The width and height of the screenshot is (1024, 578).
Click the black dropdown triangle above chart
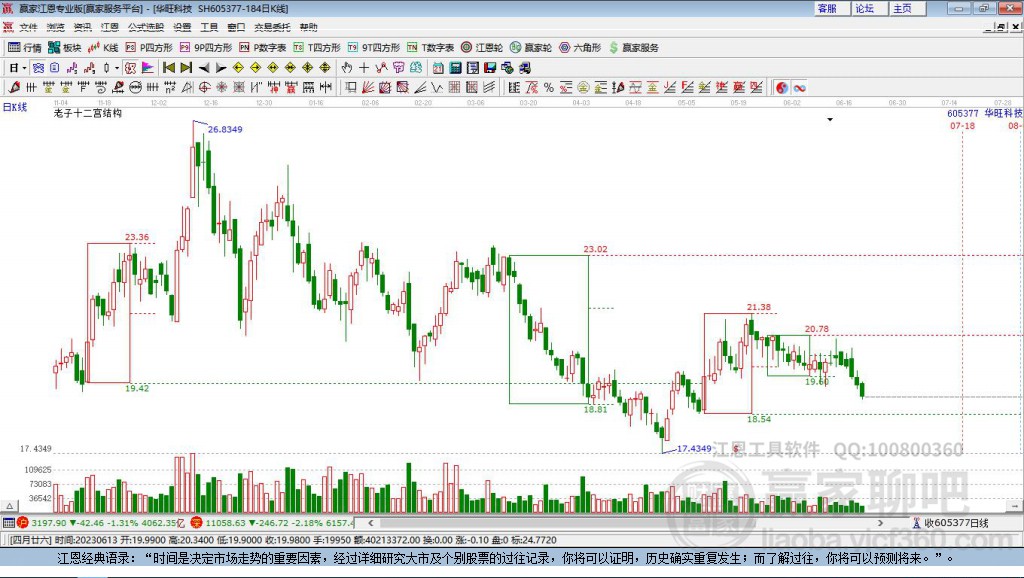point(830,120)
